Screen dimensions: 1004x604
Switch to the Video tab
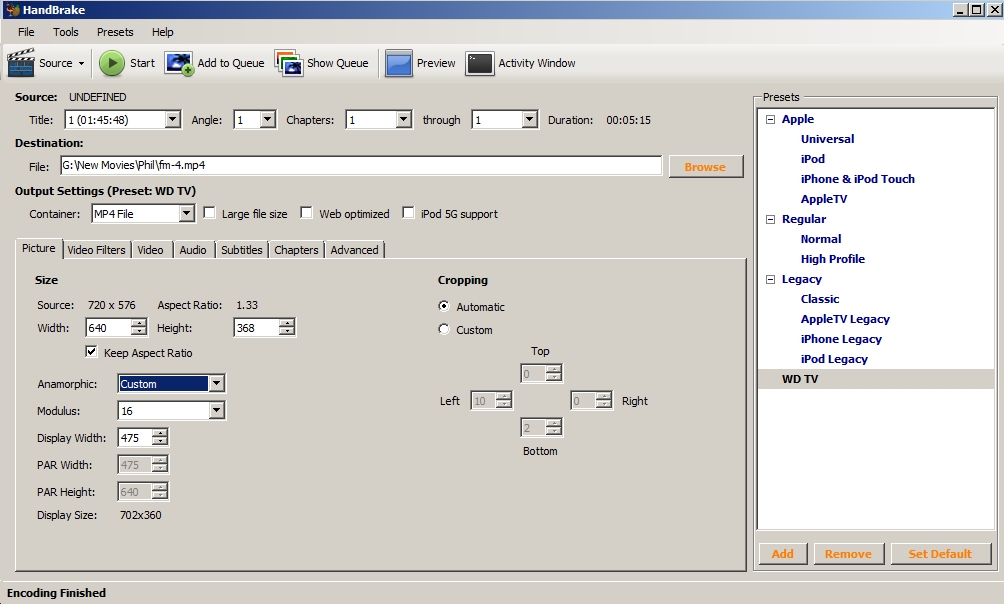click(x=150, y=250)
